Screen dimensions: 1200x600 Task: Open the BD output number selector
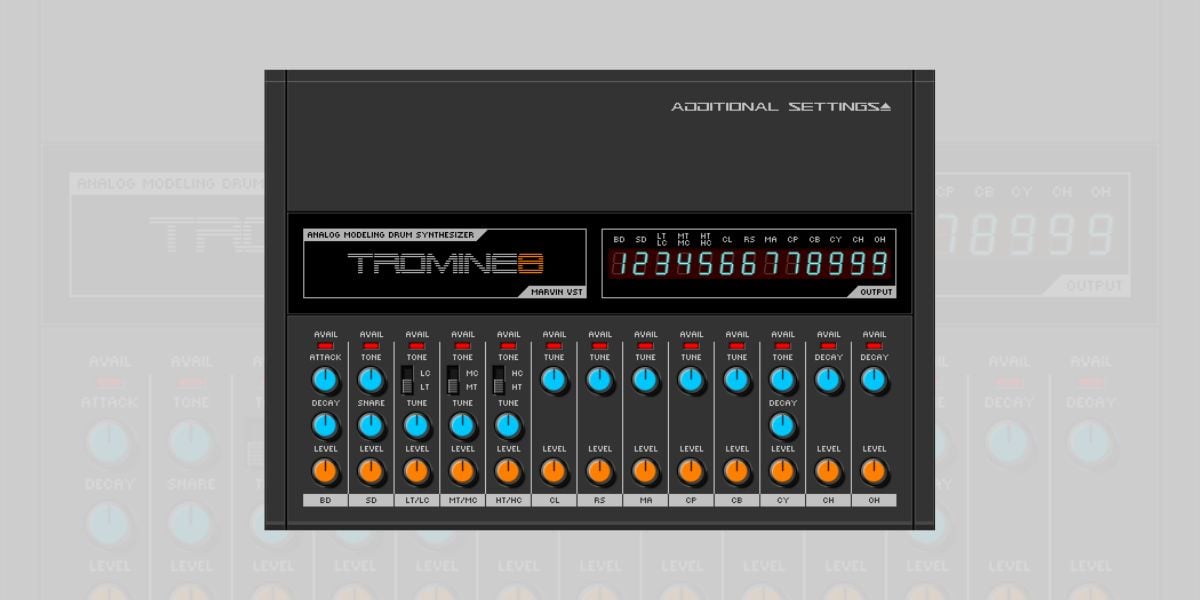click(619, 264)
